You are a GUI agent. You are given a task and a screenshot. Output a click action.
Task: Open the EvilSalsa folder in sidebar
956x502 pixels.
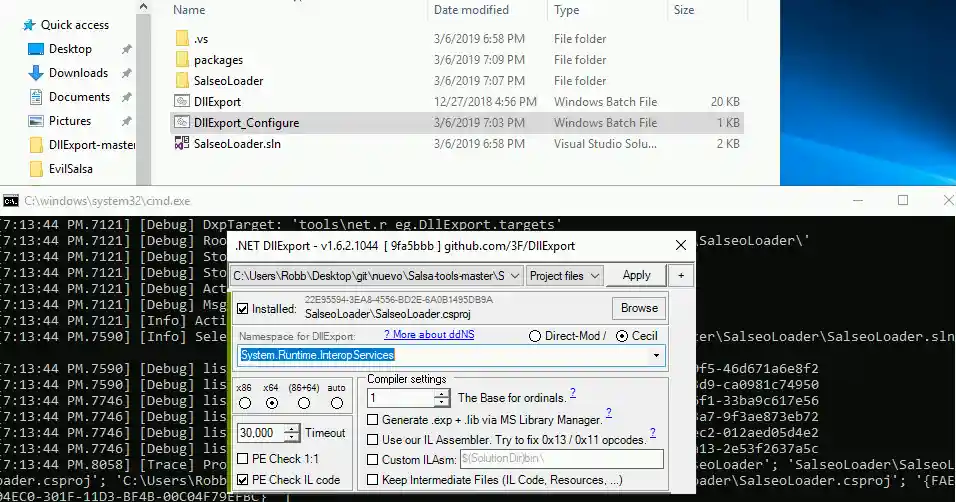tap(72, 169)
